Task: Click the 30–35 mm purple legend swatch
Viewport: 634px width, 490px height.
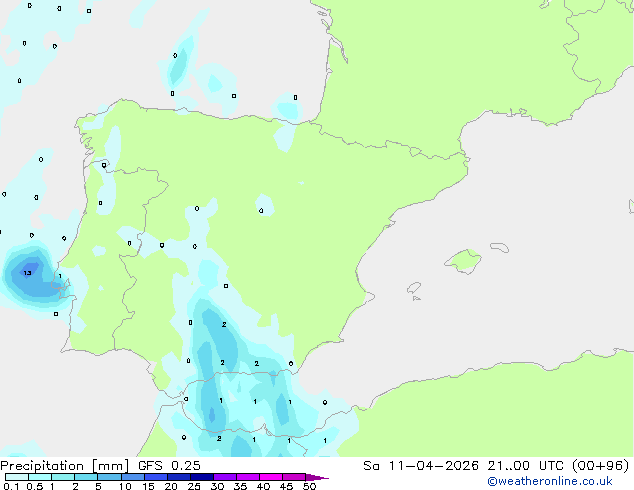Action: (x=224, y=477)
